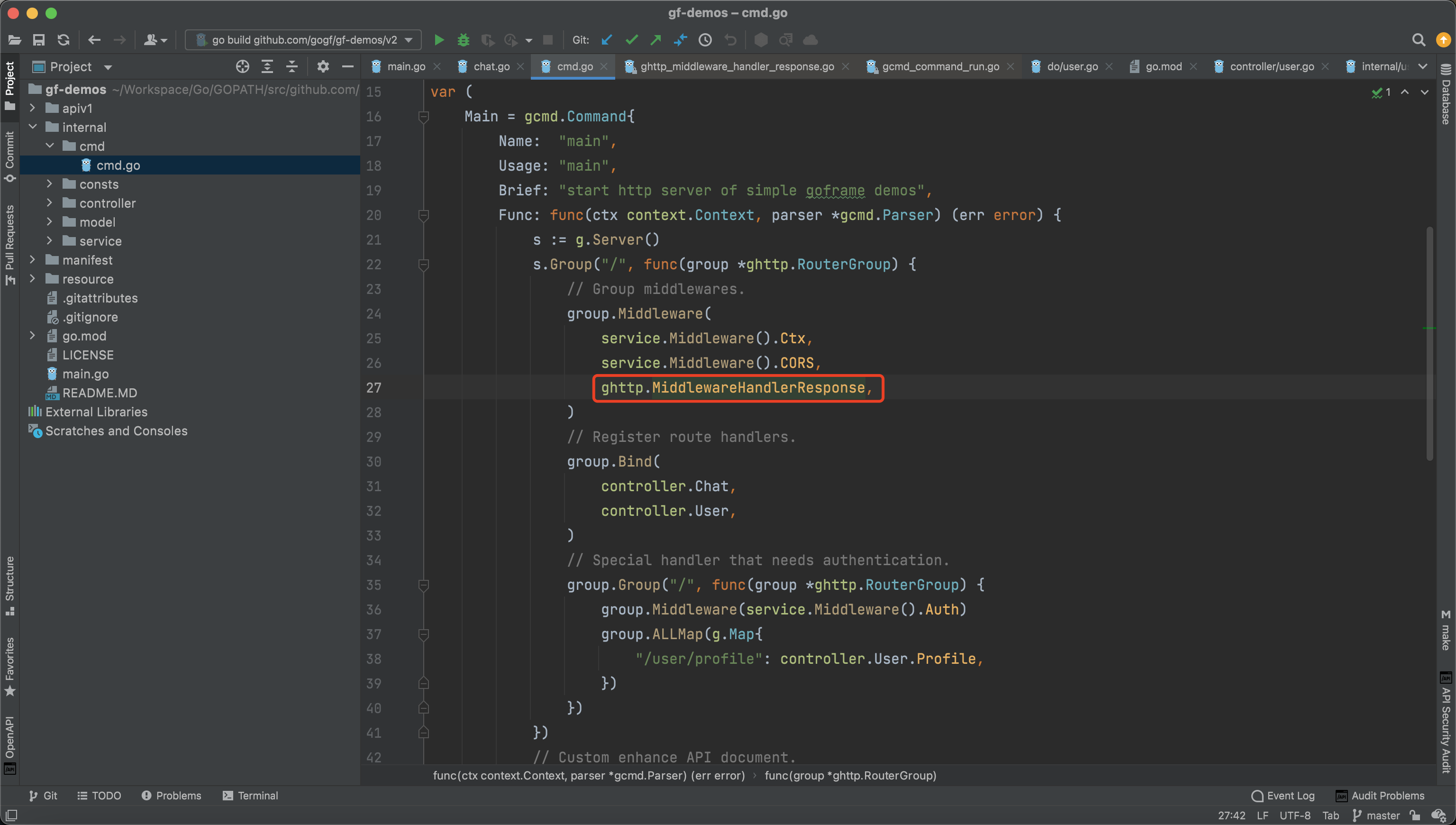This screenshot has width=1456, height=825.
Task: Show Git history clock icon
Action: click(x=705, y=40)
